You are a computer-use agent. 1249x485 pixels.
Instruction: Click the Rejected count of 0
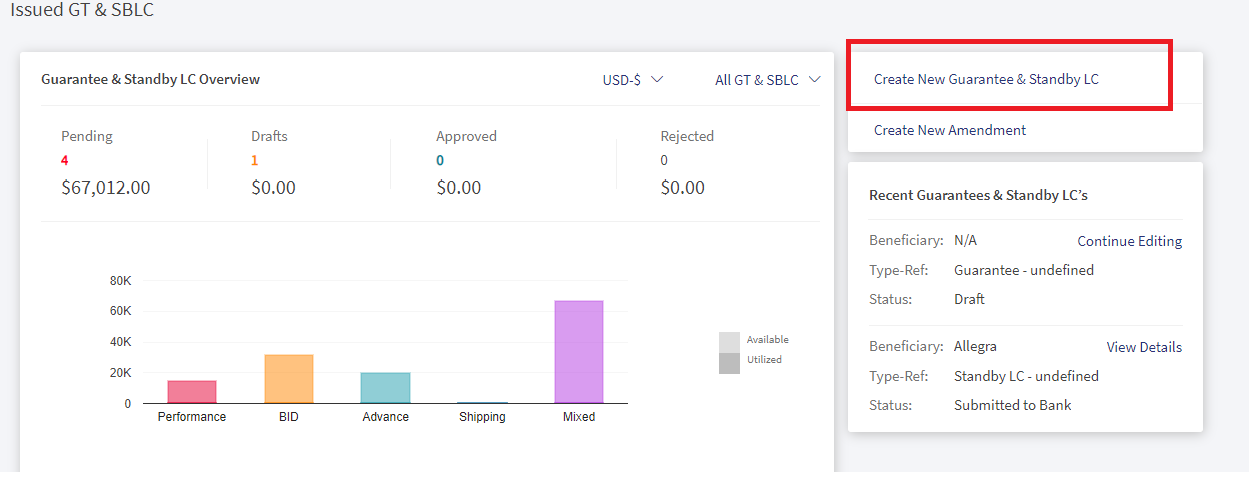coord(664,160)
